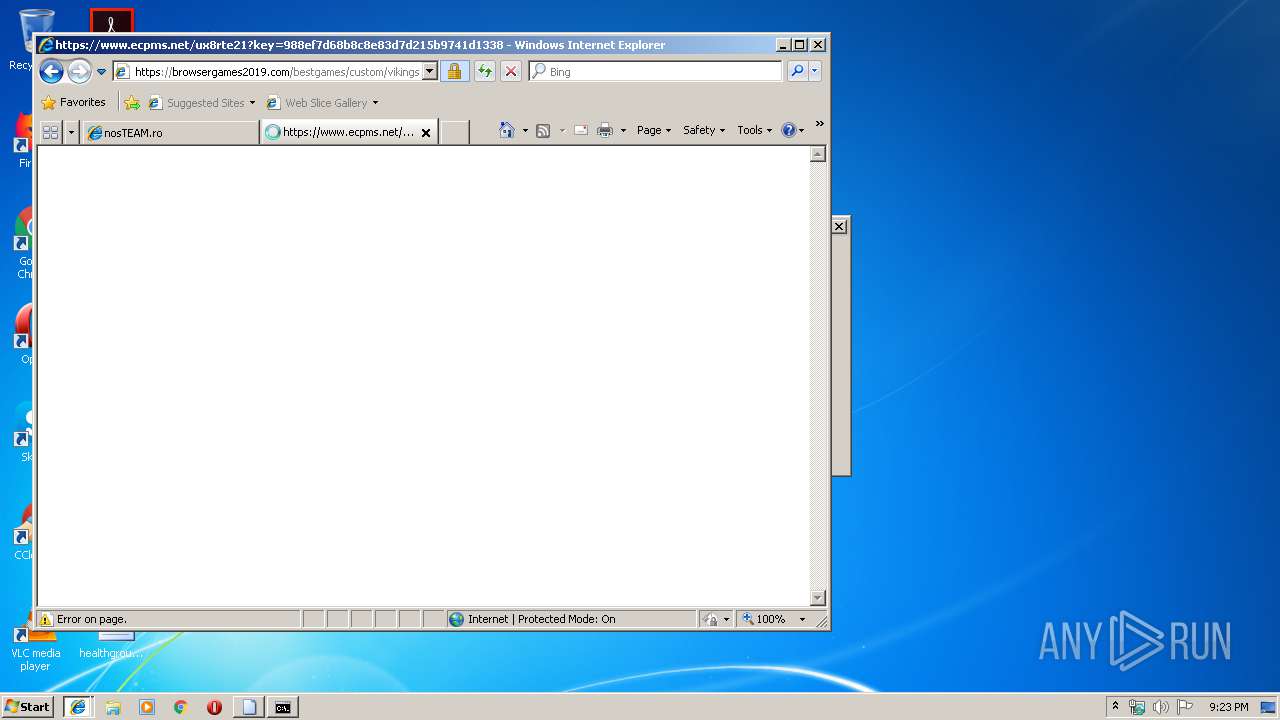Go back with the Back arrow
The height and width of the screenshot is (720, 1280).
point(51,71)
